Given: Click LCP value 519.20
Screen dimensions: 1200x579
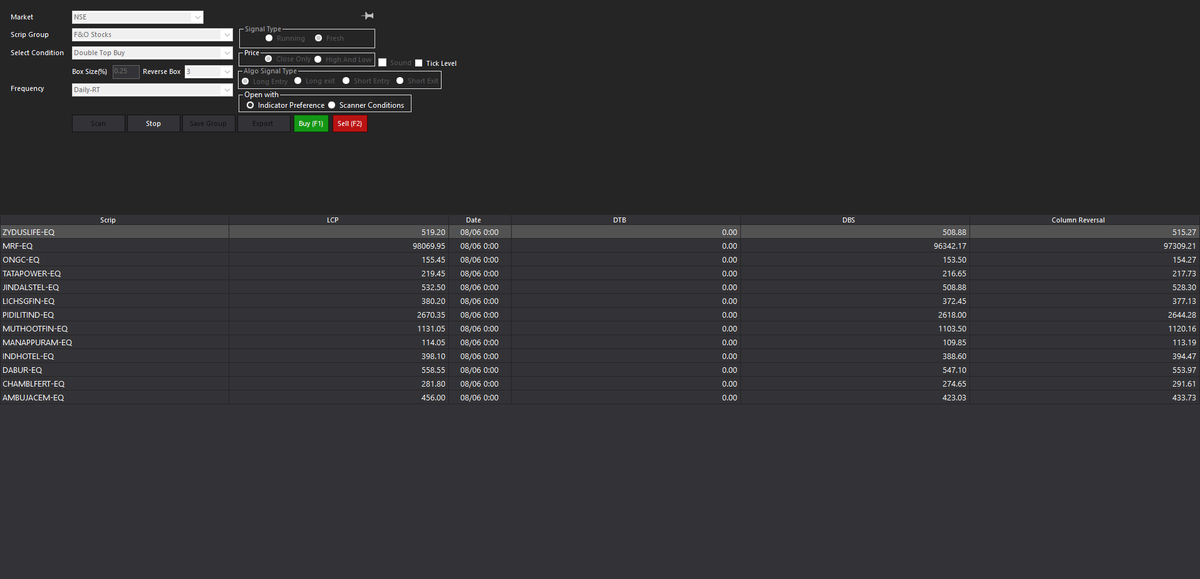Looking at the screenshot, I should (x=433, y=232).
